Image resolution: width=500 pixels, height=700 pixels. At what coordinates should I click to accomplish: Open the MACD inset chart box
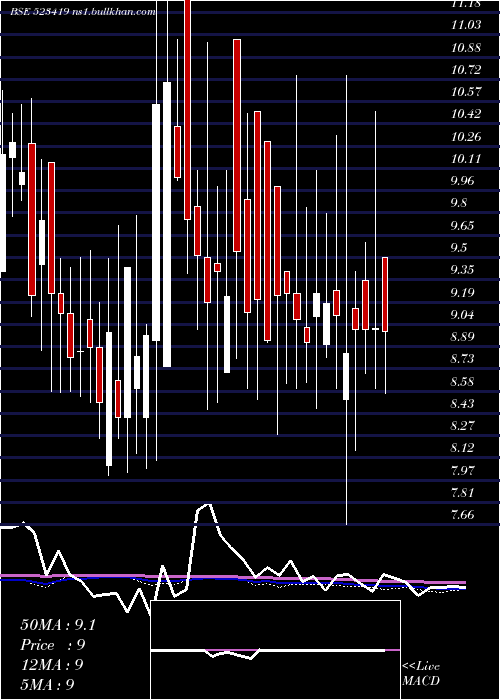pos(275,650)
